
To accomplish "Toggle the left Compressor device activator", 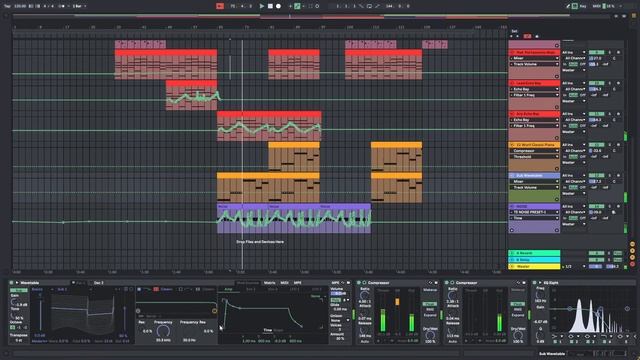I will tap(359, 282).
